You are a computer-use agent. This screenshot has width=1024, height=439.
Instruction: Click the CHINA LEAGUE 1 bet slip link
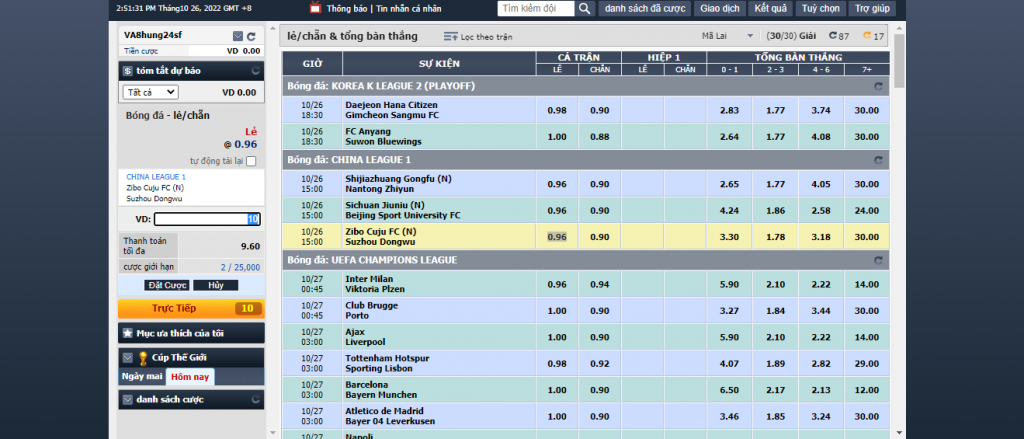(x=156, y=177)
